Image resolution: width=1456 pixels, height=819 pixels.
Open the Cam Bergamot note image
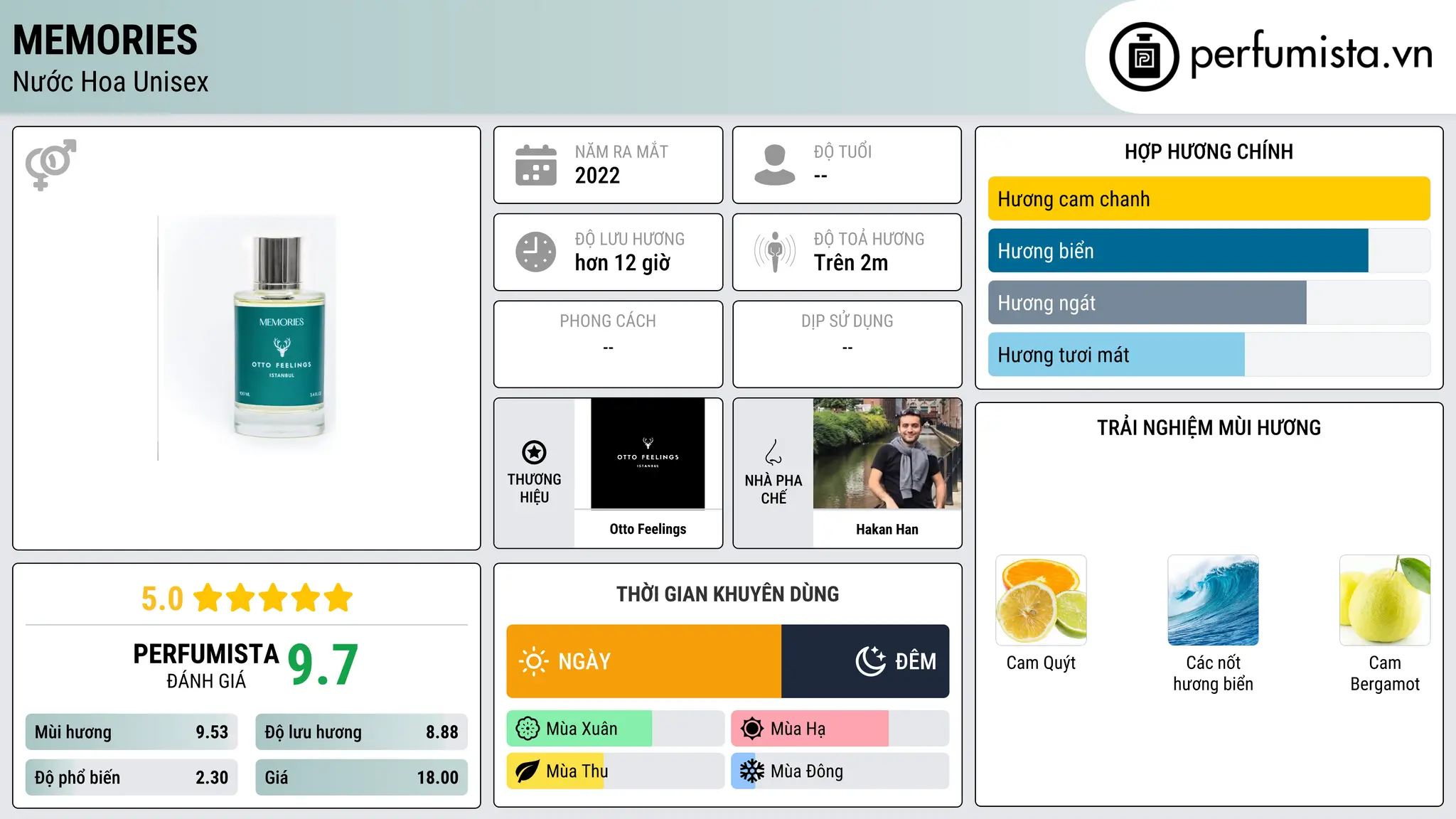coord(1385,600)
